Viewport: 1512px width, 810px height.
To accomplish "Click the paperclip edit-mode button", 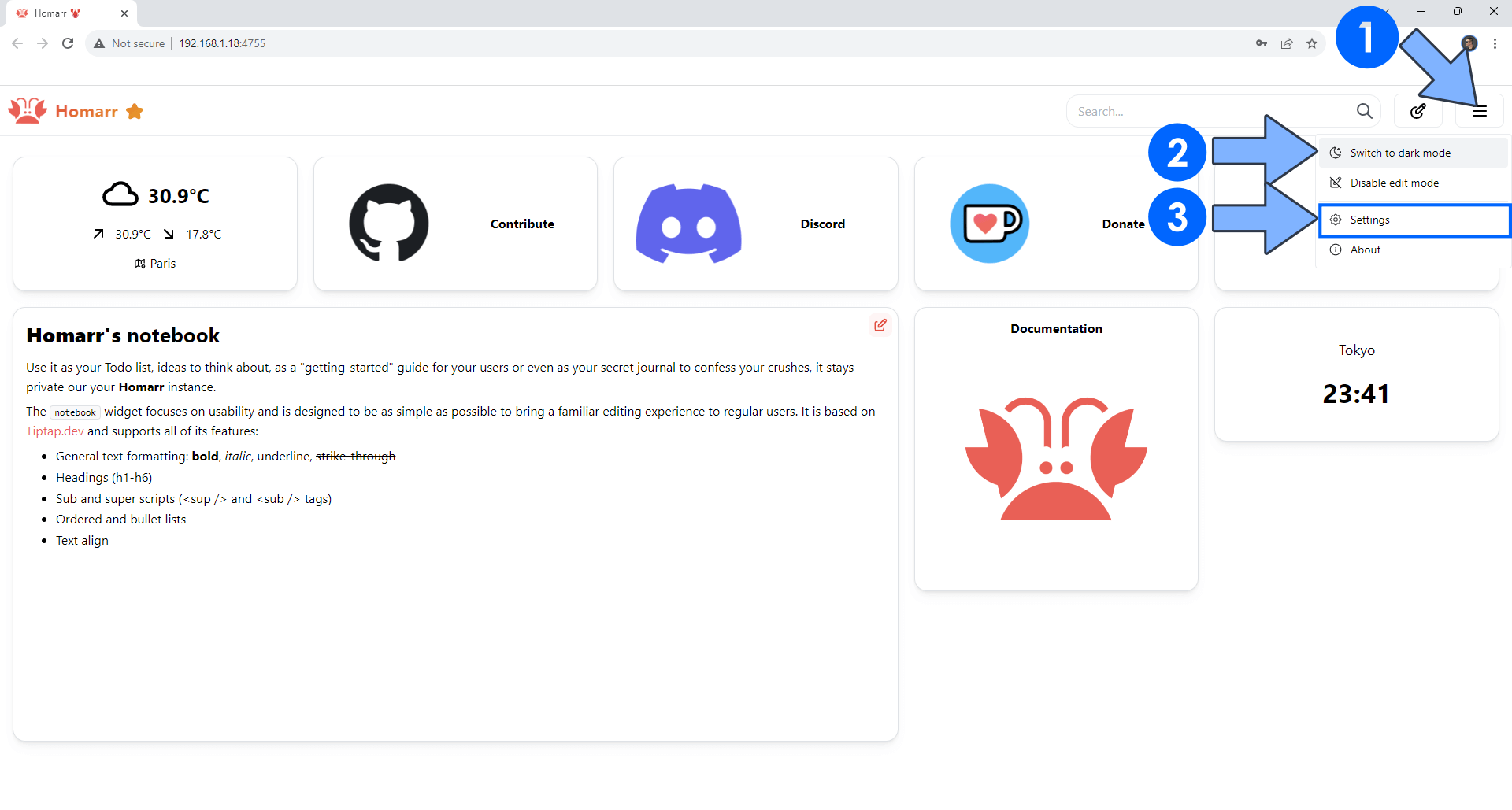I will click(x=1418, y=111).
